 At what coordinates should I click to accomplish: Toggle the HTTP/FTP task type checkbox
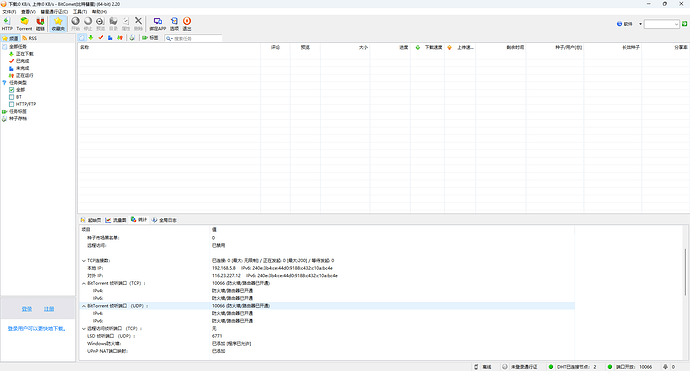pyautogui.click(x=11, y=104)
